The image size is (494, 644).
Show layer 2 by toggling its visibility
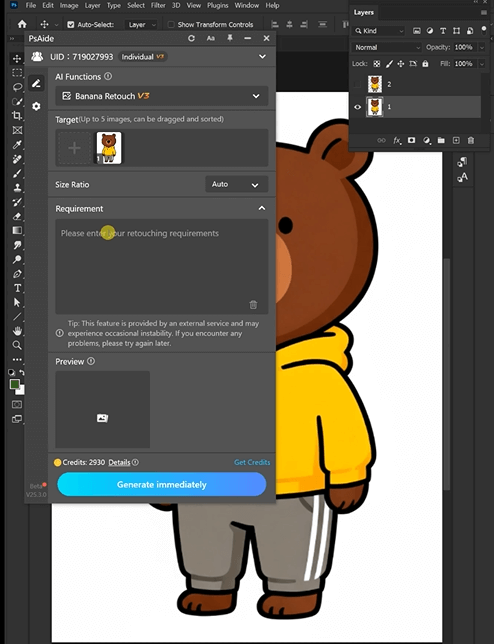coord(357,84)
